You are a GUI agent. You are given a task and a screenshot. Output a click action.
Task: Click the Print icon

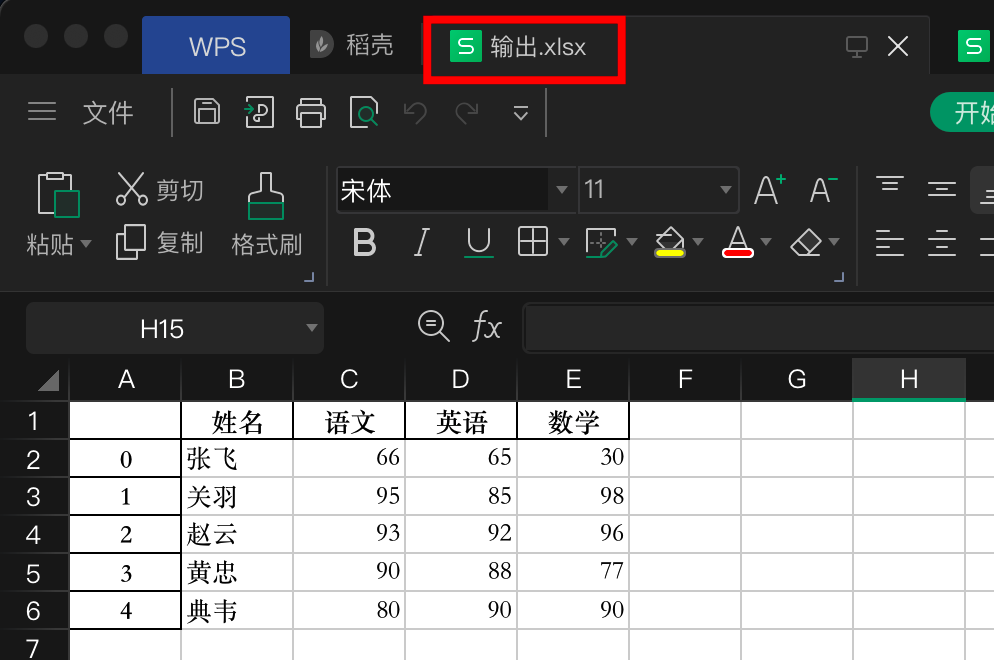[x=311, y=113]
